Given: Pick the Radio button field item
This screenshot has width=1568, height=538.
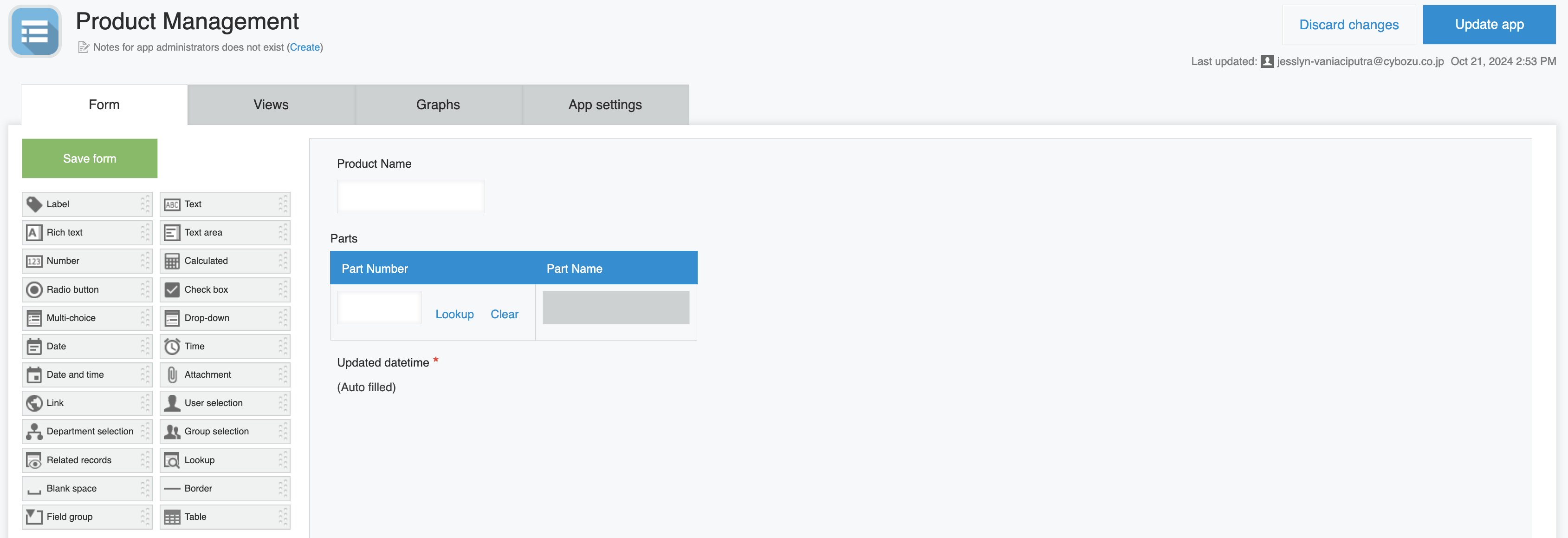Looking at the screenshot, I should click(86, 289).
